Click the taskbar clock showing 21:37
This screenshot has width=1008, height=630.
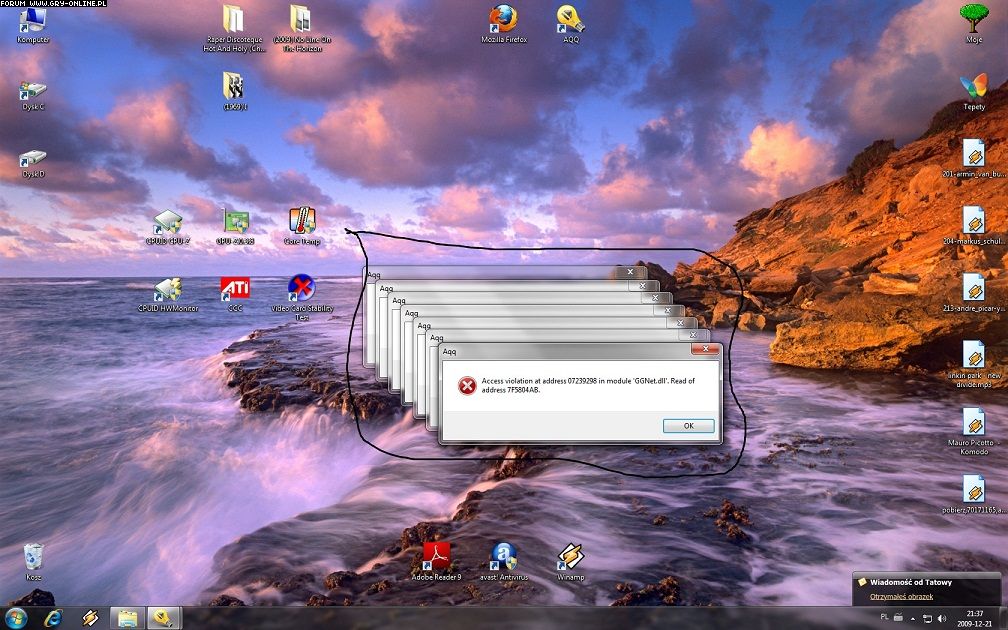(974, 618)
